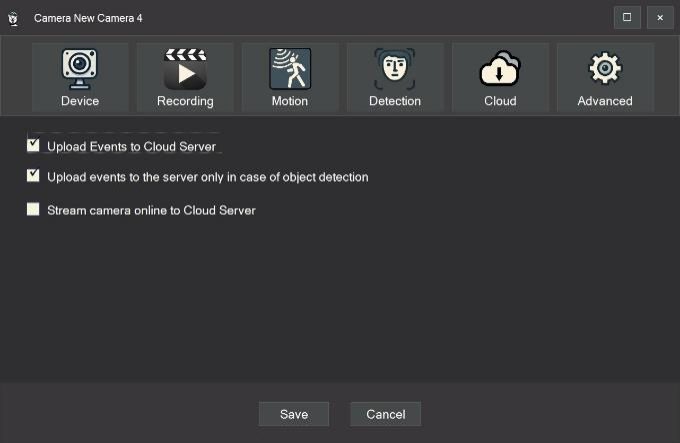Close the camera settings window
Screen dimensions: 680x443
pos(659,17)
